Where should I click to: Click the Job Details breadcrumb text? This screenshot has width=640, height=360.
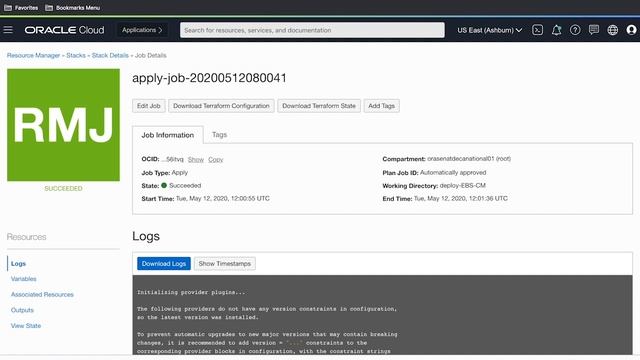click(x=151, y=55)
